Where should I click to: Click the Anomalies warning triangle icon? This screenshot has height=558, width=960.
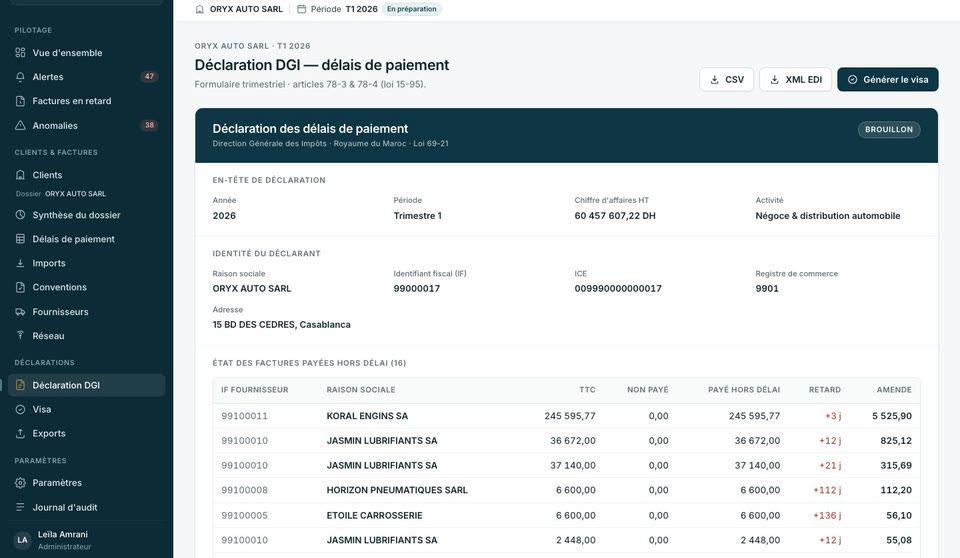(x=20, y=126)
